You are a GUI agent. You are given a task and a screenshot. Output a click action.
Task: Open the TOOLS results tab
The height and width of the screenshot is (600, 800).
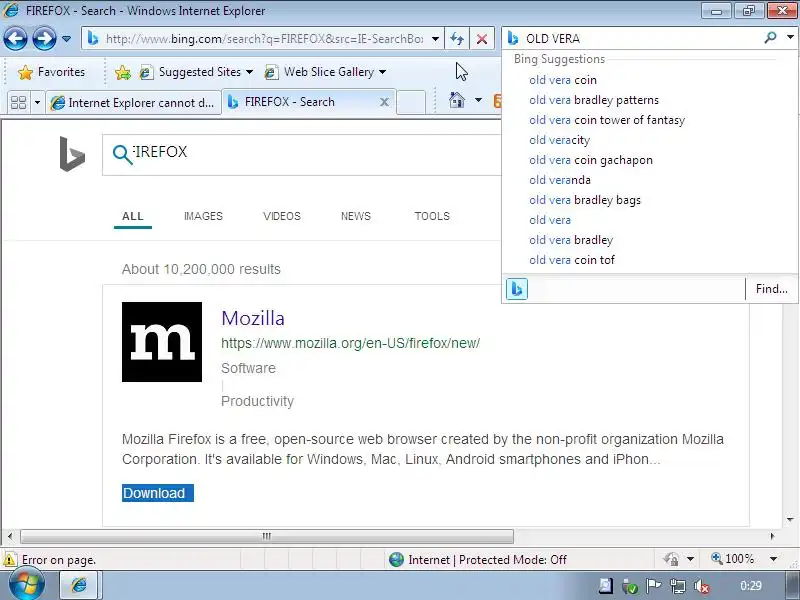point(432,216)
